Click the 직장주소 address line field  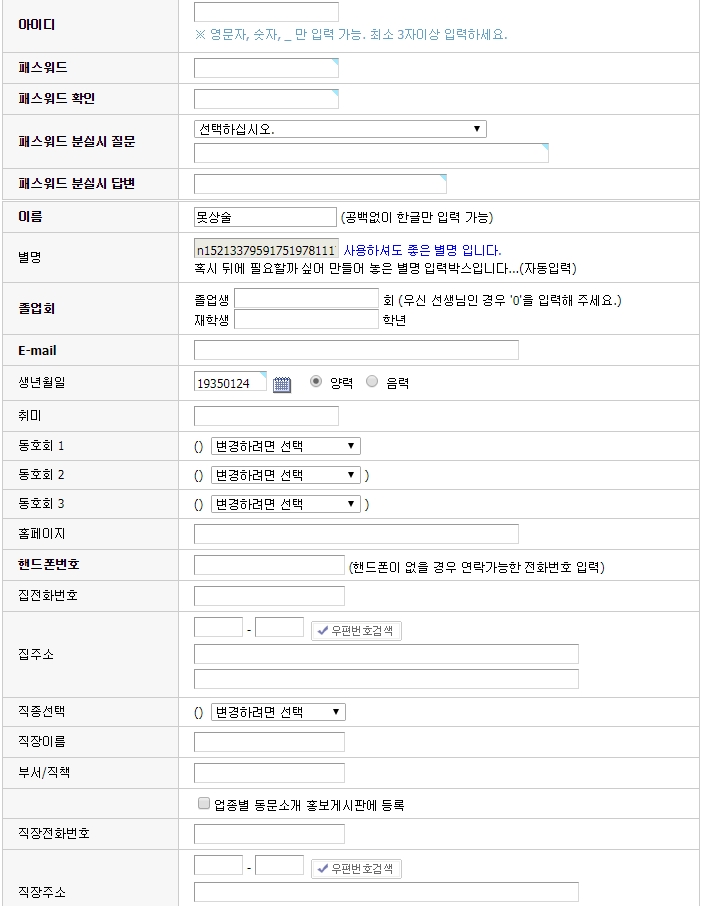point(386,892)
